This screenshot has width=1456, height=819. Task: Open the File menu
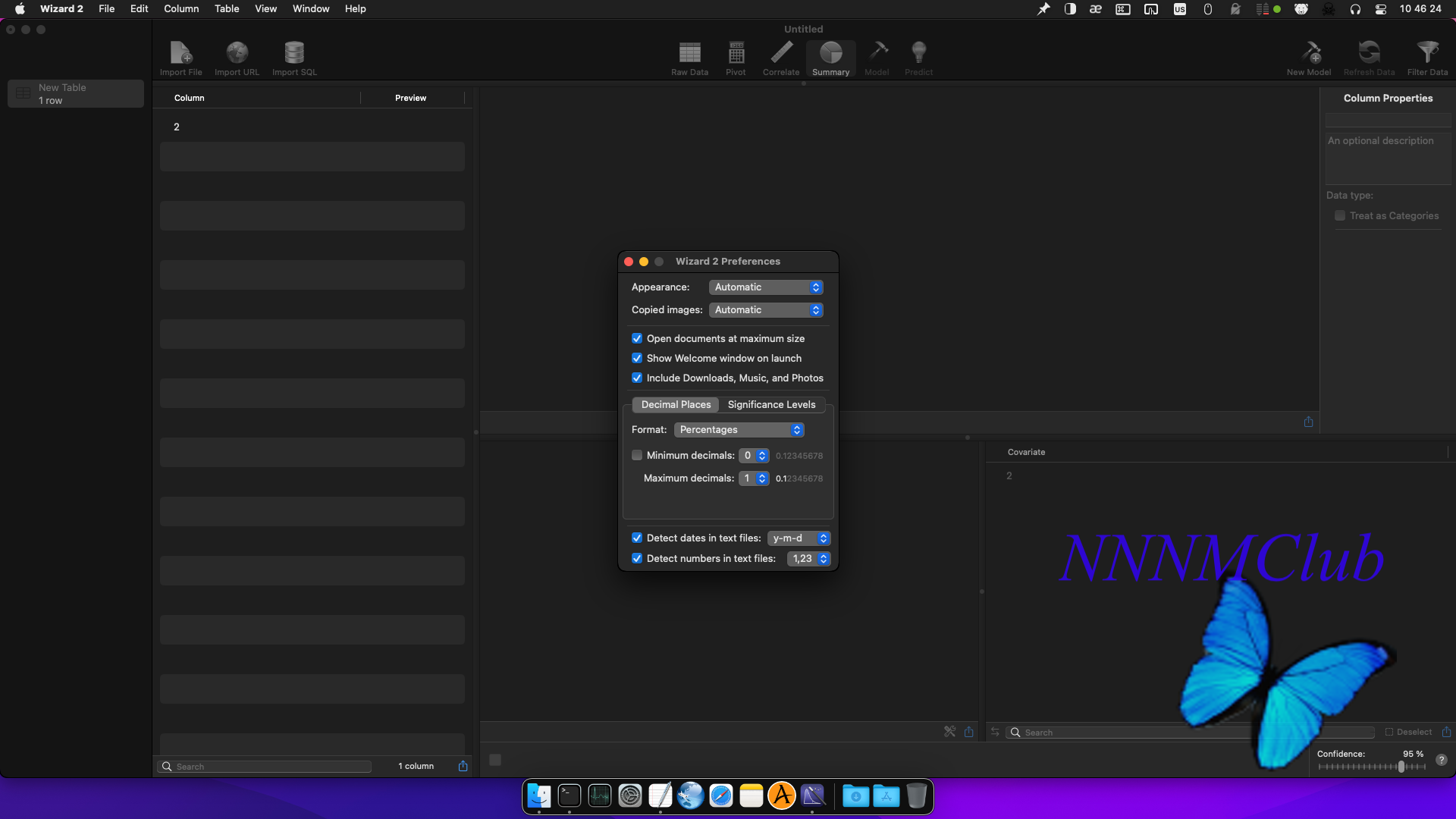click(x=106, y=9)
